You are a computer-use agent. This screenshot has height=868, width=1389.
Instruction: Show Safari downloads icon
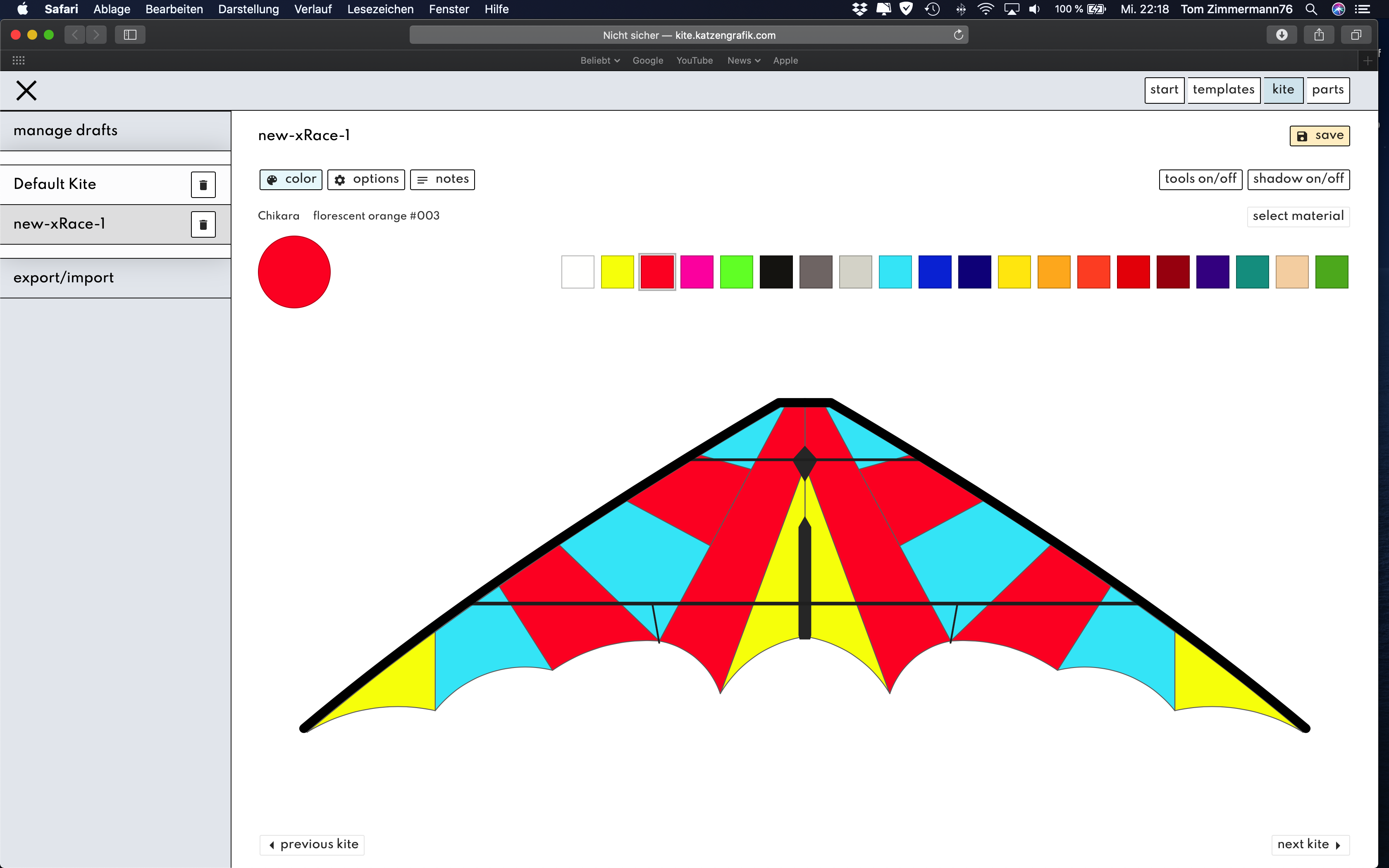[1281, 35]
